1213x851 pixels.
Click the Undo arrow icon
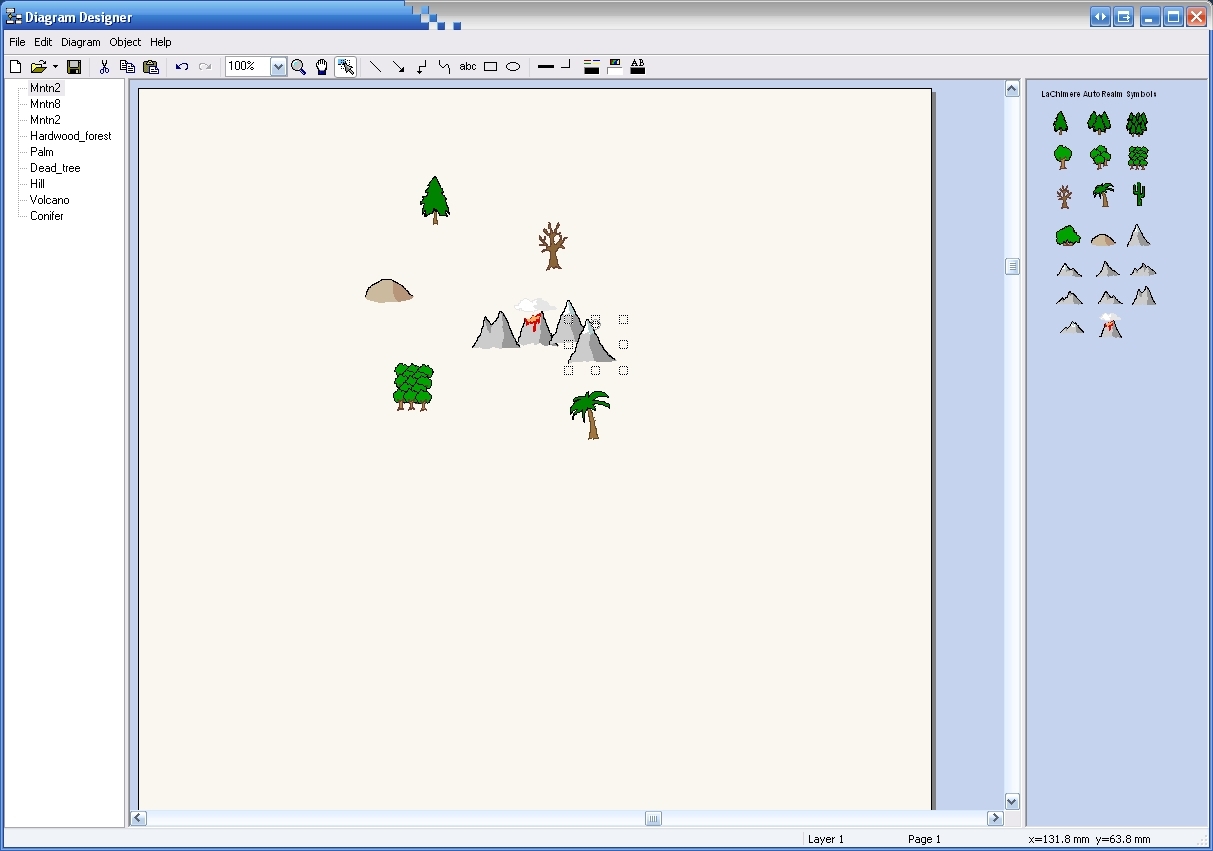click(x=181, y=67)
